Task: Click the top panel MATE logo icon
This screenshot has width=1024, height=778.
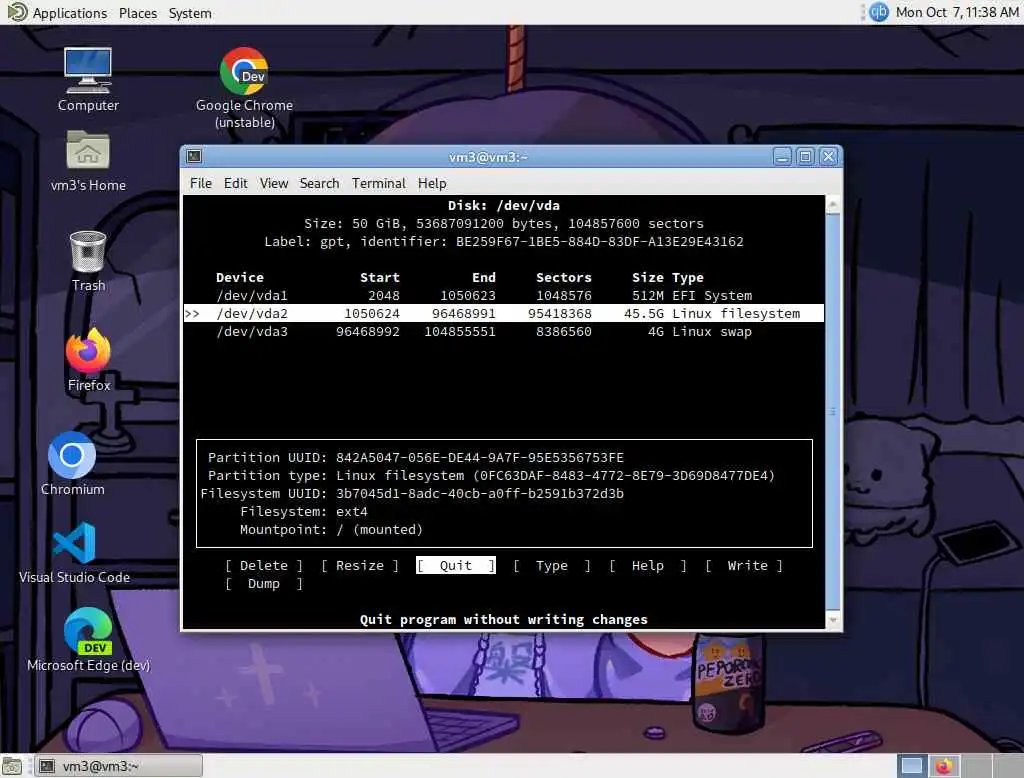Action: [16, 12]
